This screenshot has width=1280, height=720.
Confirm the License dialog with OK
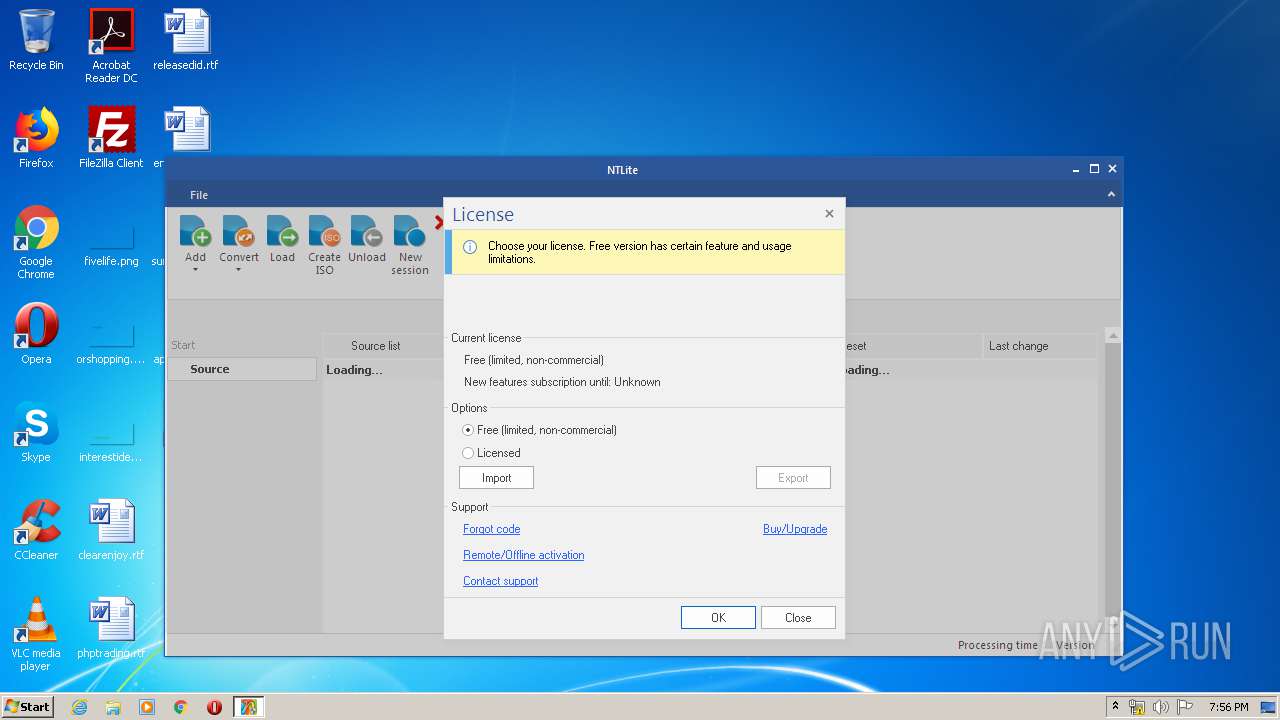718,618
